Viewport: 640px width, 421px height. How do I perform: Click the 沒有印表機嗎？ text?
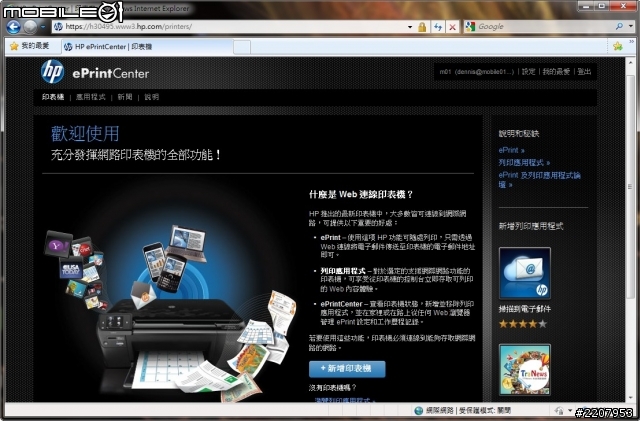[333, 388]
